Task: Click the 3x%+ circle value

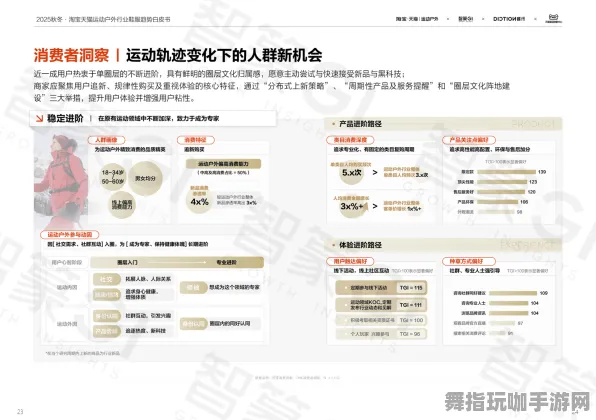Action: click(353, 206)
